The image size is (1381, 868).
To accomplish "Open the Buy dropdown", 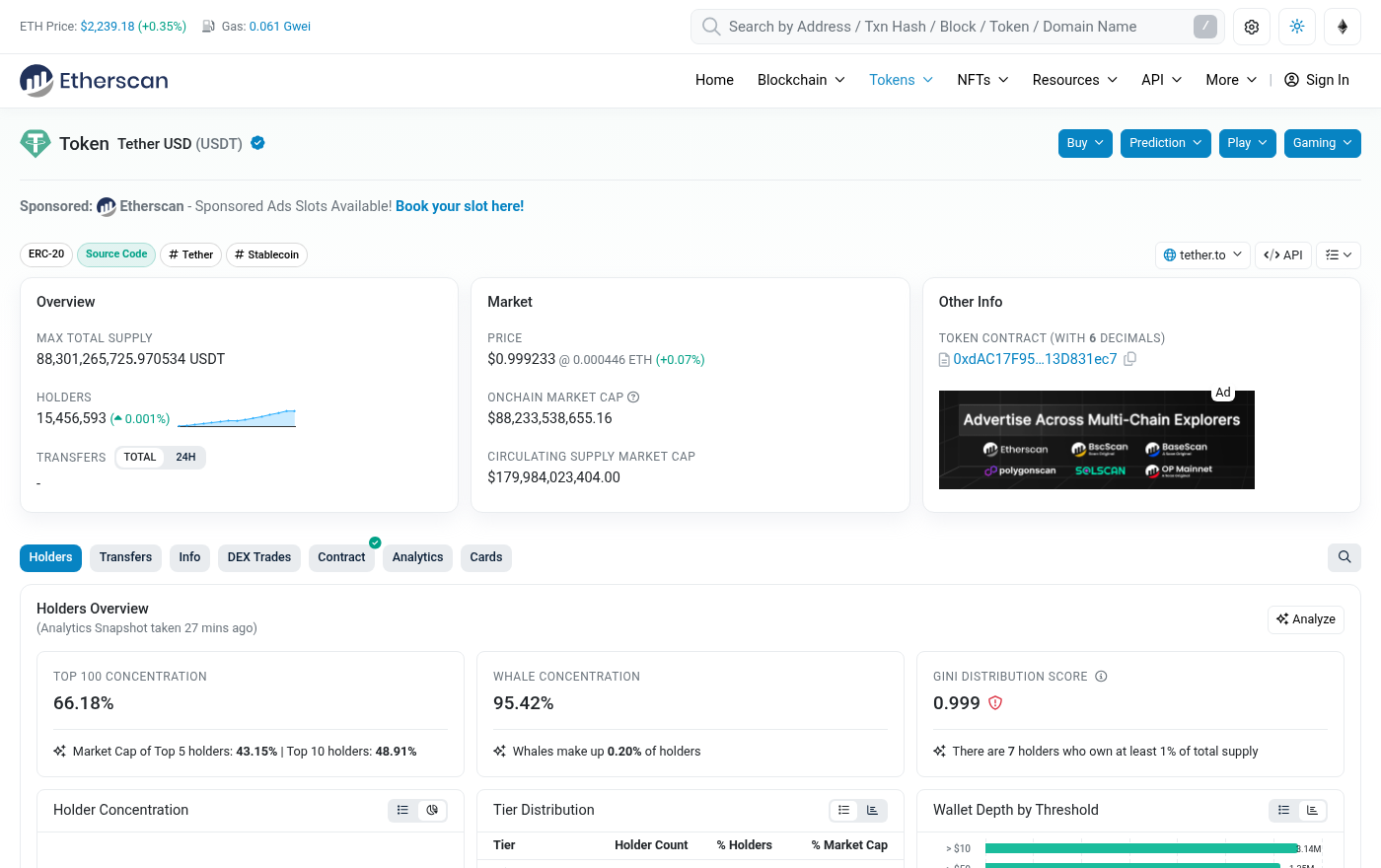I will (1085, 143).
